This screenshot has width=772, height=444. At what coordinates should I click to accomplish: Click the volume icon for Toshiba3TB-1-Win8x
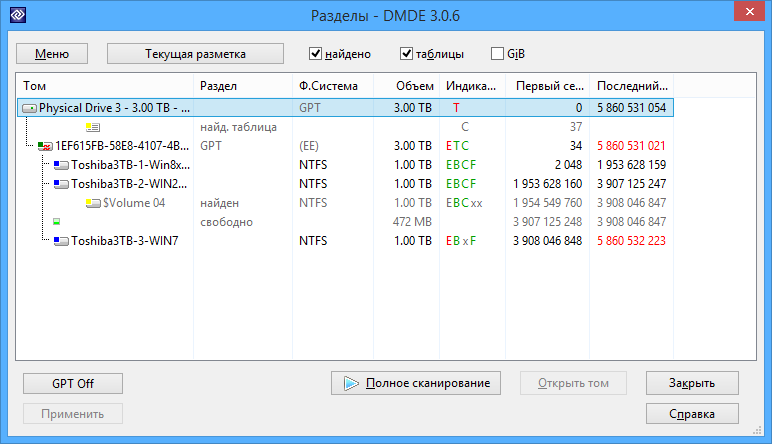pyautogui.click(x=61, y=165)
